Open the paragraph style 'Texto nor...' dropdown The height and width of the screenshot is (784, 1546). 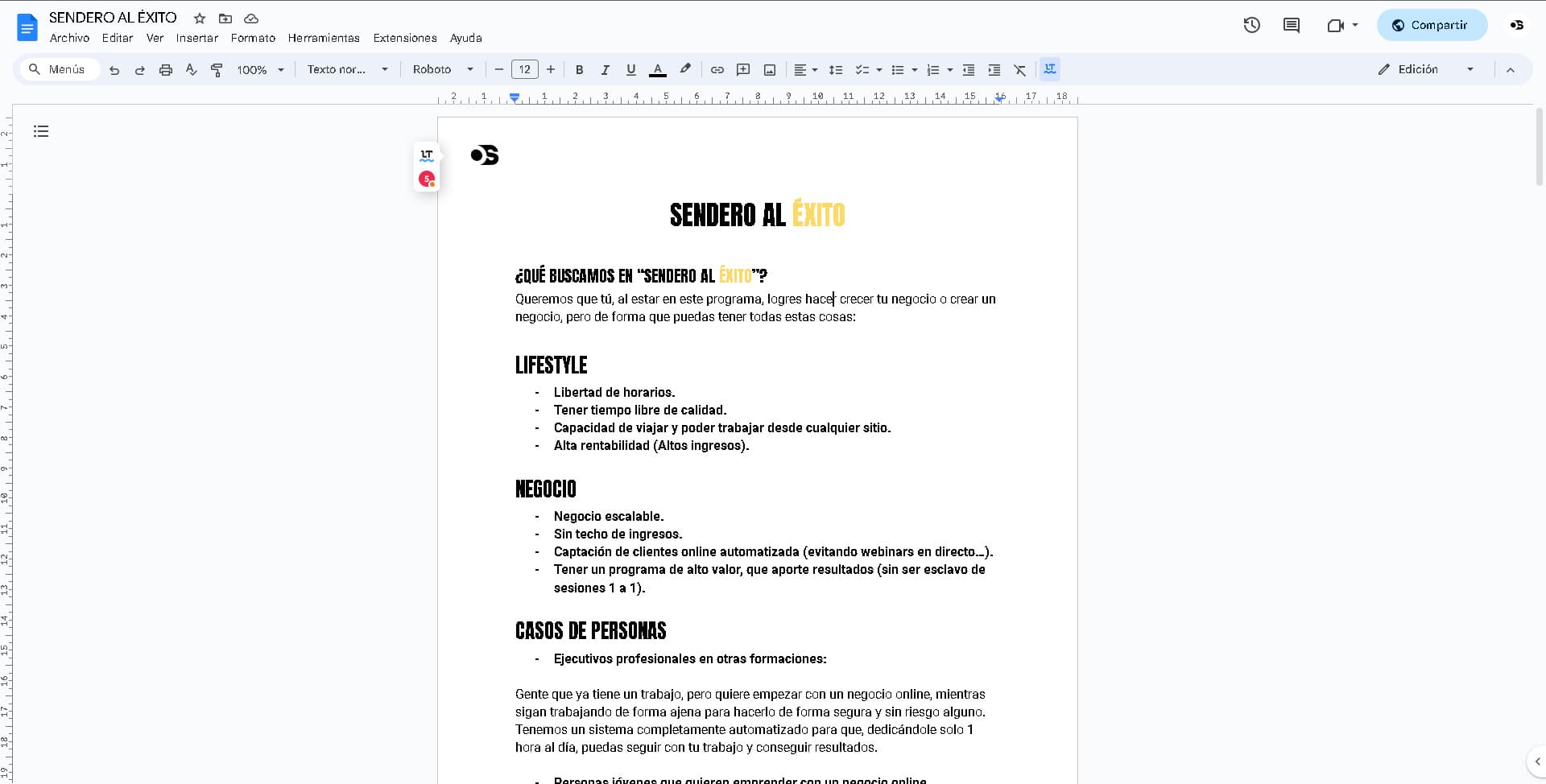coord(348,70)
